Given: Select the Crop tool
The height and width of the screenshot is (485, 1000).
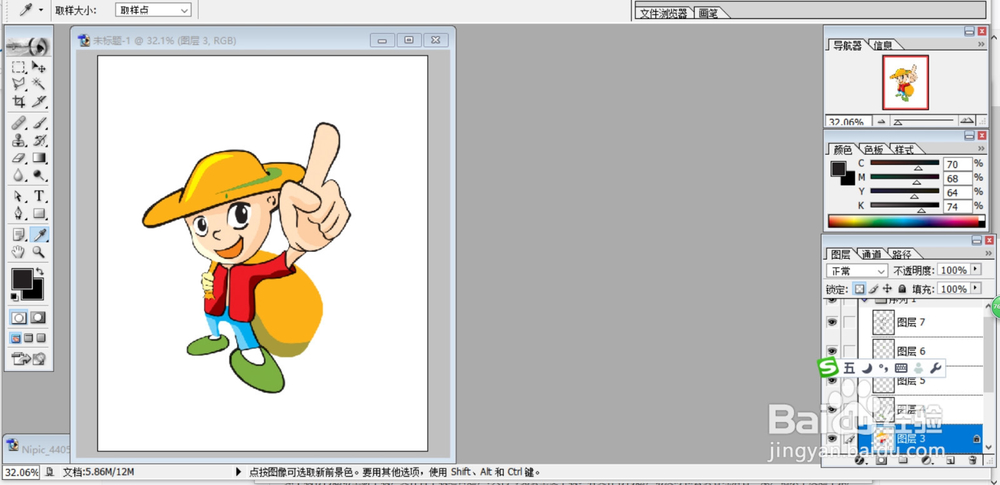Looking at the screenshot, I should click(x=19, y=101).
